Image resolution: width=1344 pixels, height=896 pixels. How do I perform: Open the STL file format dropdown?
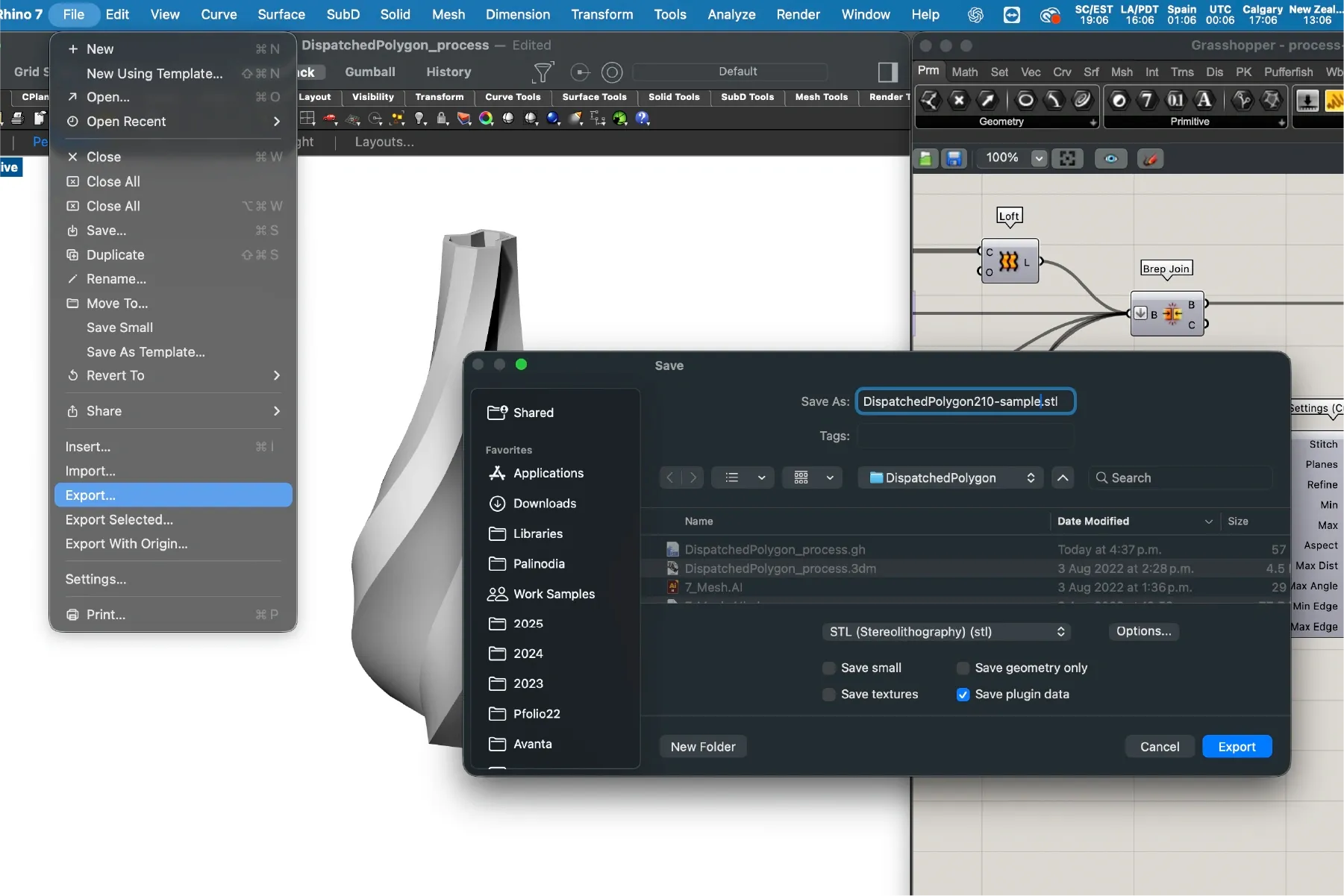946,632
